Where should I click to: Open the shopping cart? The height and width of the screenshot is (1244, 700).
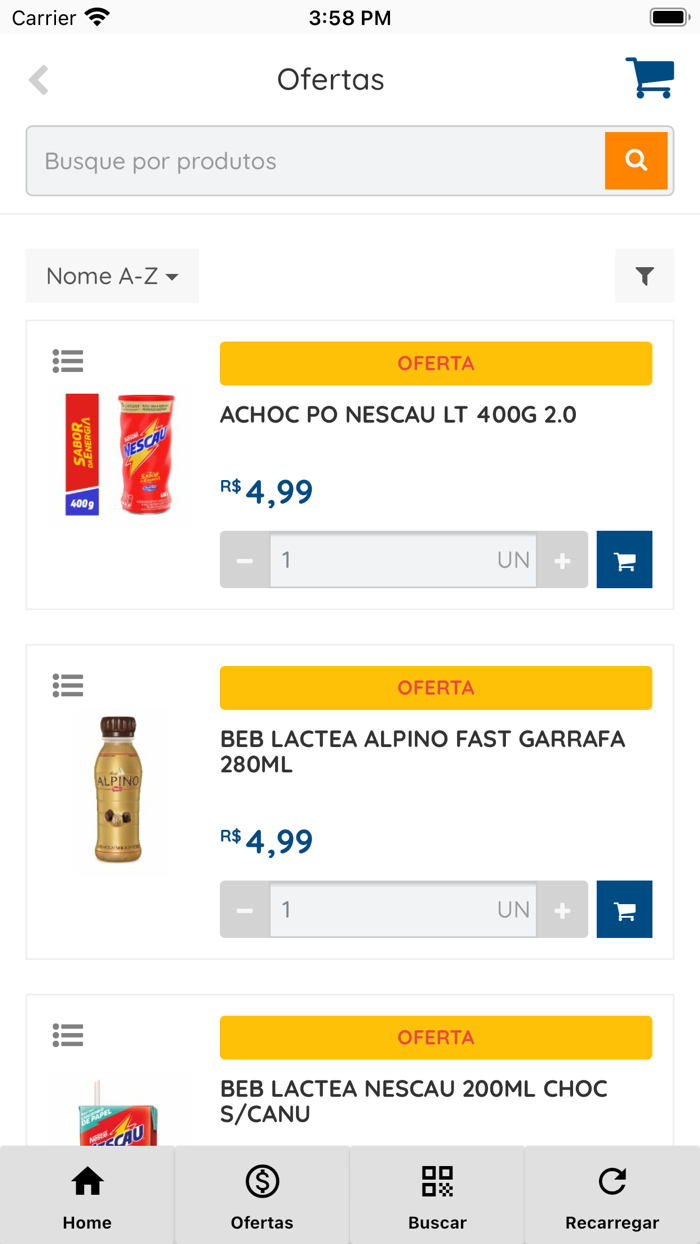(650, 78)
